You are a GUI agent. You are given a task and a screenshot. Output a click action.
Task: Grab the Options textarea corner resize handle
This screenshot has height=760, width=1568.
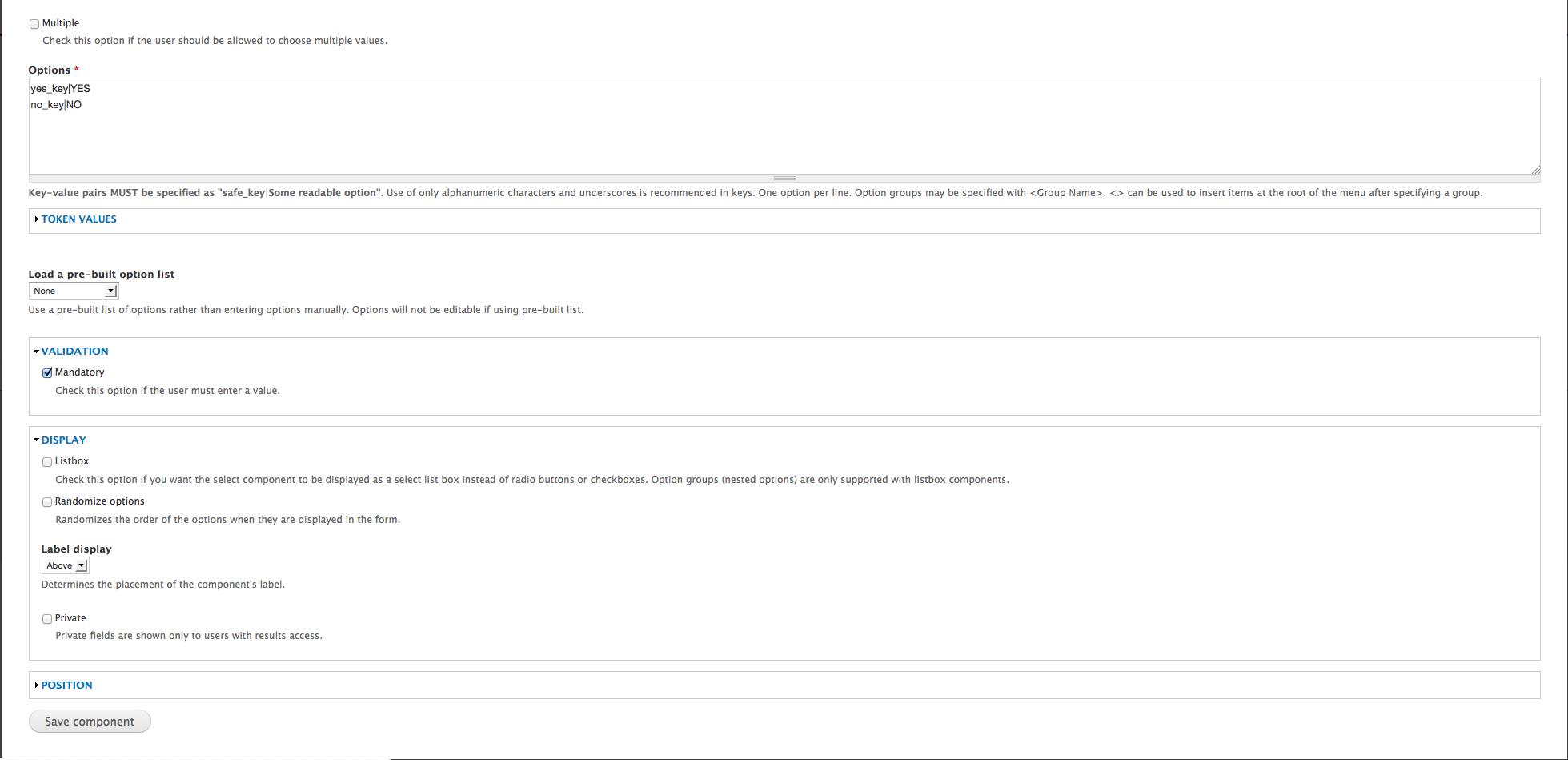tap(1535, 169)
